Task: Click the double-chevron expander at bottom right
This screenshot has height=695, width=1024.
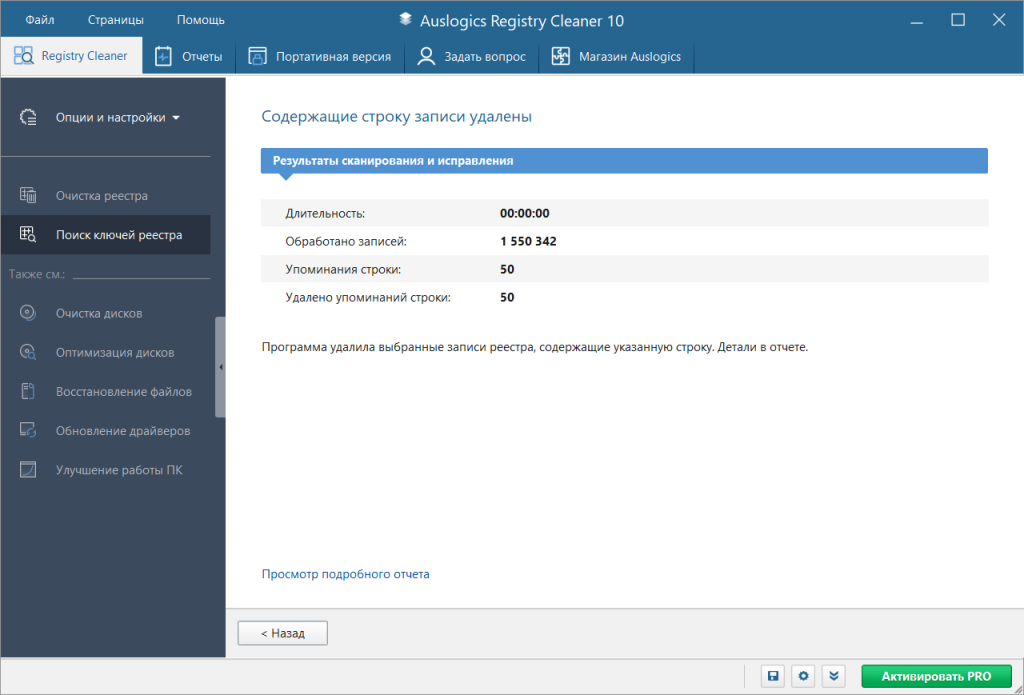Action: coord(834,676)
